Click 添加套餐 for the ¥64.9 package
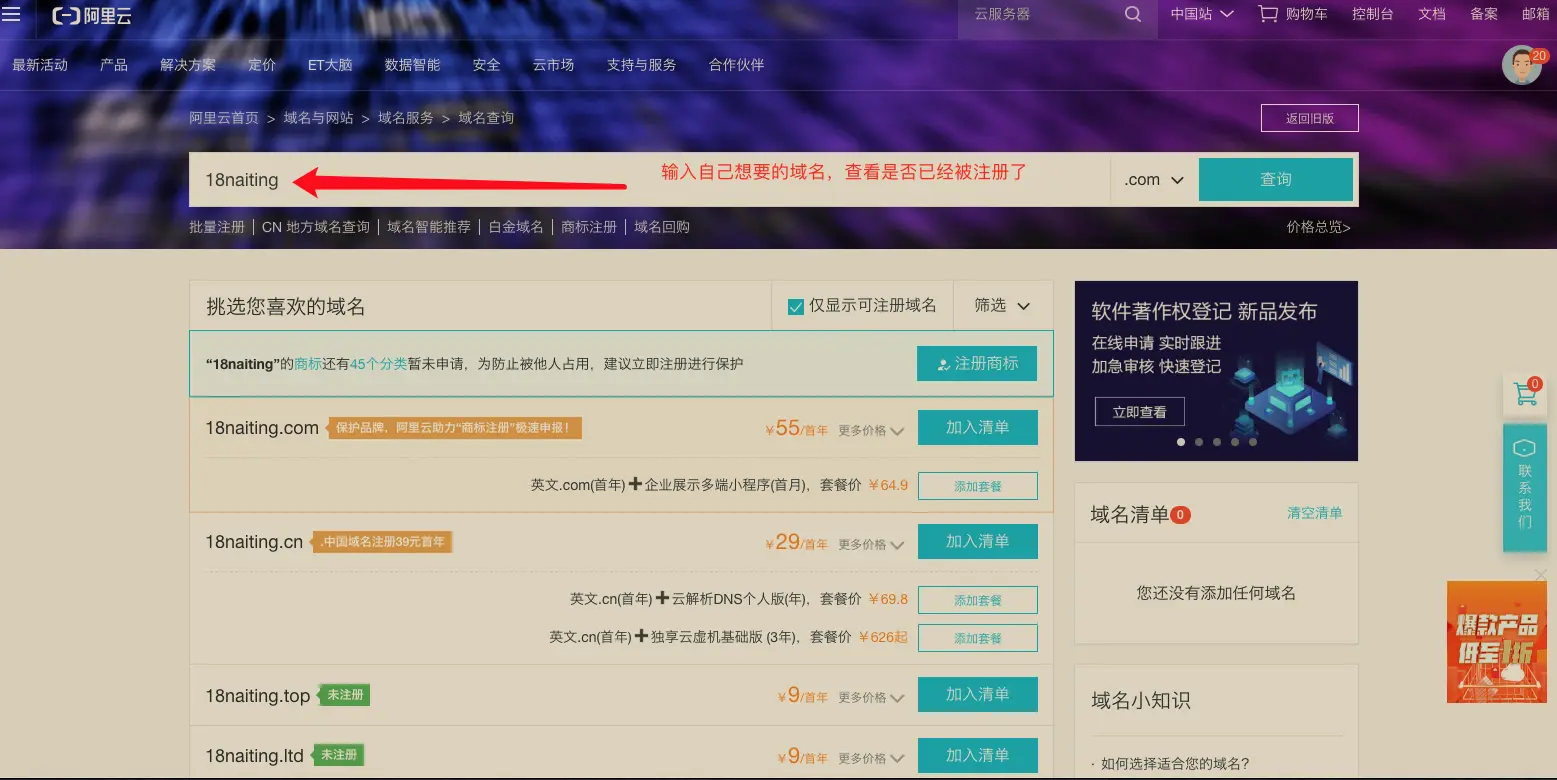Image resolution: width=1557 pixels, height=780 pixels. (x=977, y=486)
